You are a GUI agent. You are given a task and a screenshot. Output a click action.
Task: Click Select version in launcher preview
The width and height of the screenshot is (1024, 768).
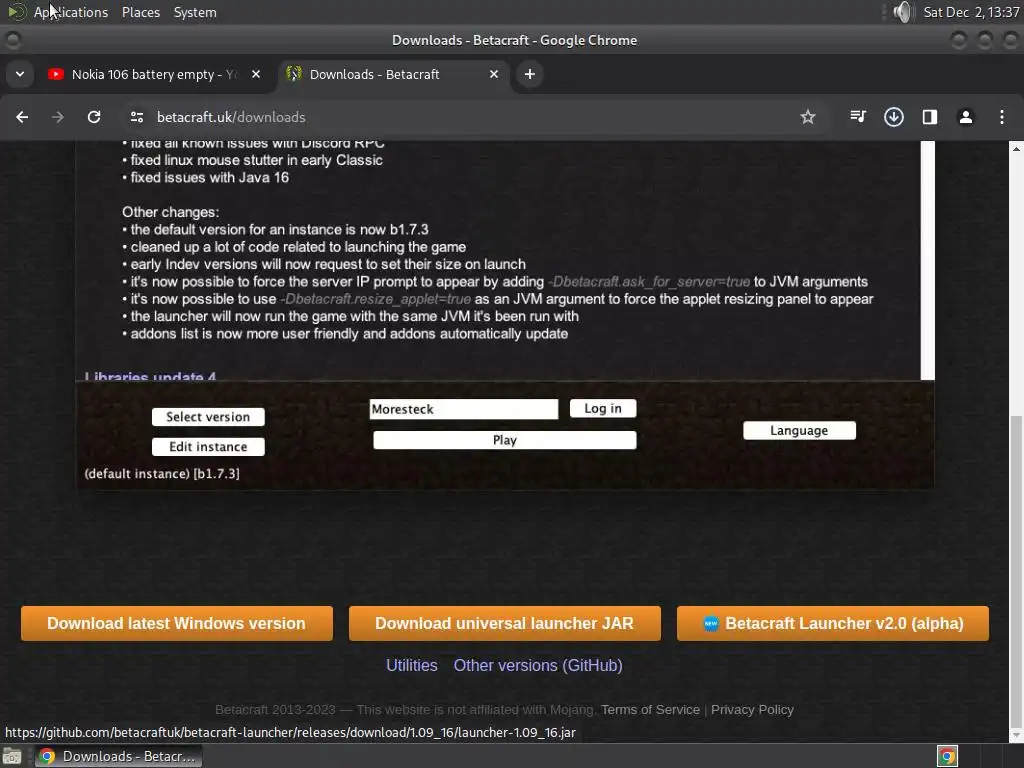coord(208,417)
